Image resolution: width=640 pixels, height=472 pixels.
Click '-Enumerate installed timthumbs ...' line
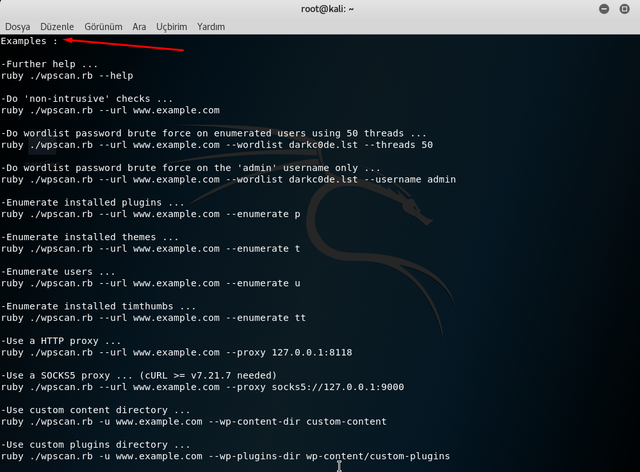click(x=98, y=306)
